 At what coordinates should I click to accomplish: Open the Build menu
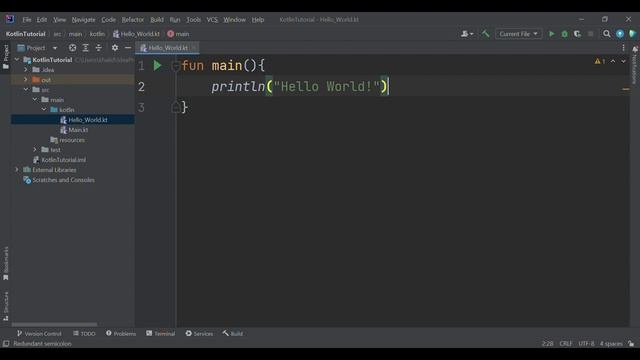coord(157,20)
